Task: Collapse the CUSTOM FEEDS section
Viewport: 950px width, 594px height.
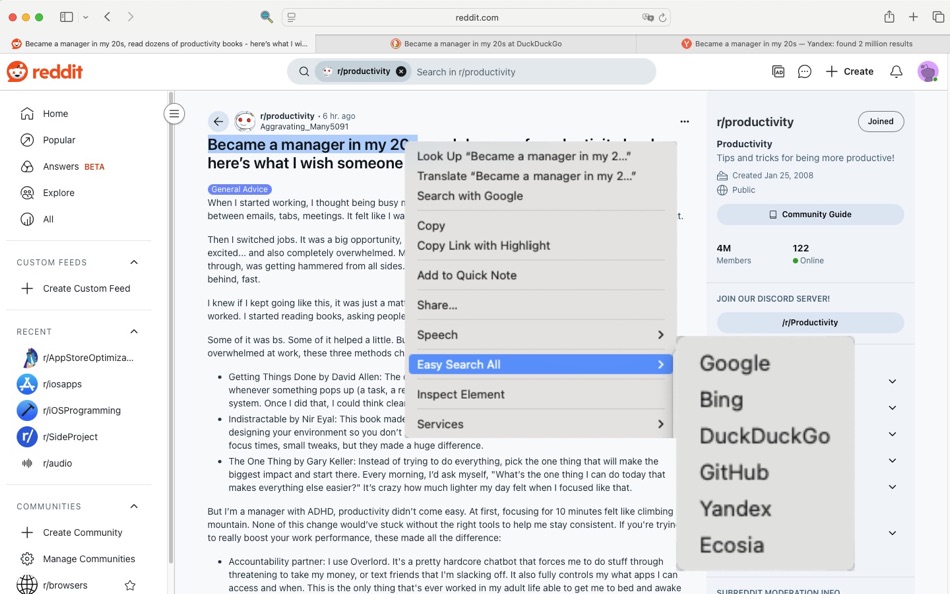Action: pos(134,262)
